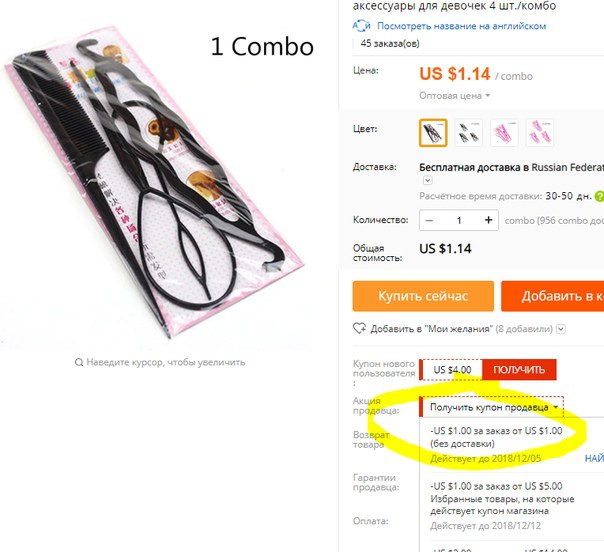Click the quantity input field
604x552 pixels.
(x=459, y=220)
